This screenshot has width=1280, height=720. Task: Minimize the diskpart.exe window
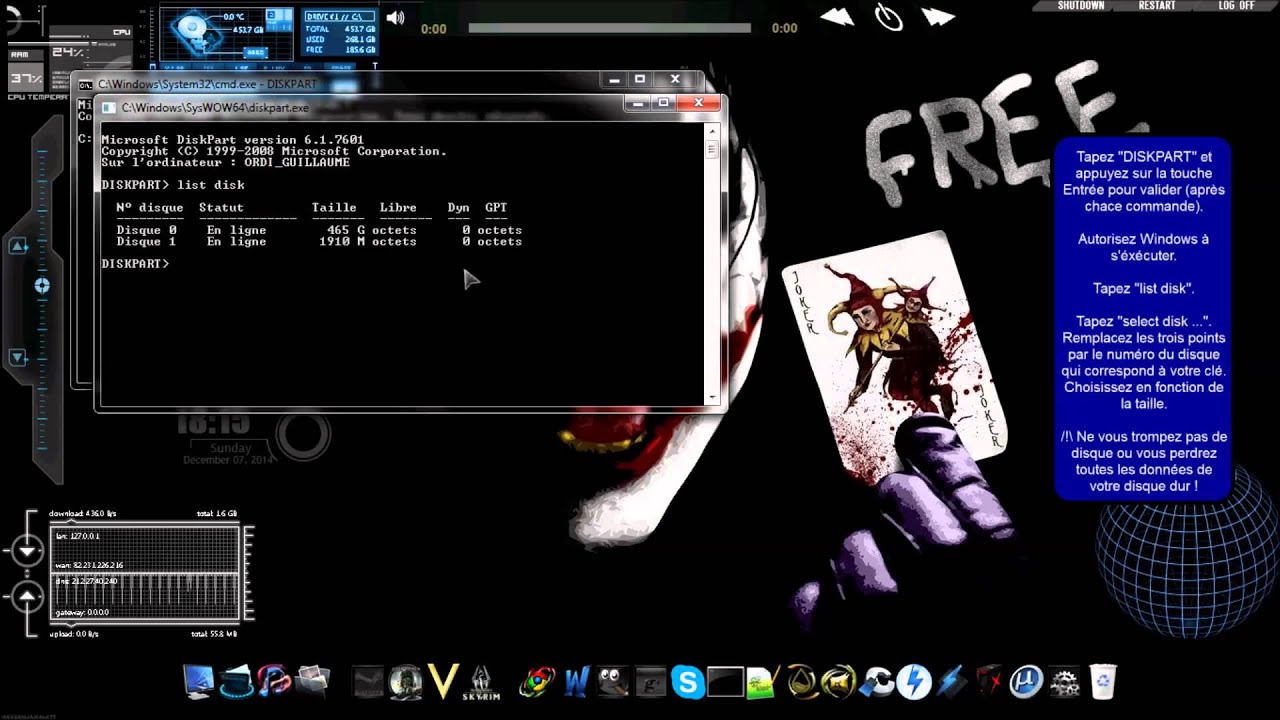(637, 102)
